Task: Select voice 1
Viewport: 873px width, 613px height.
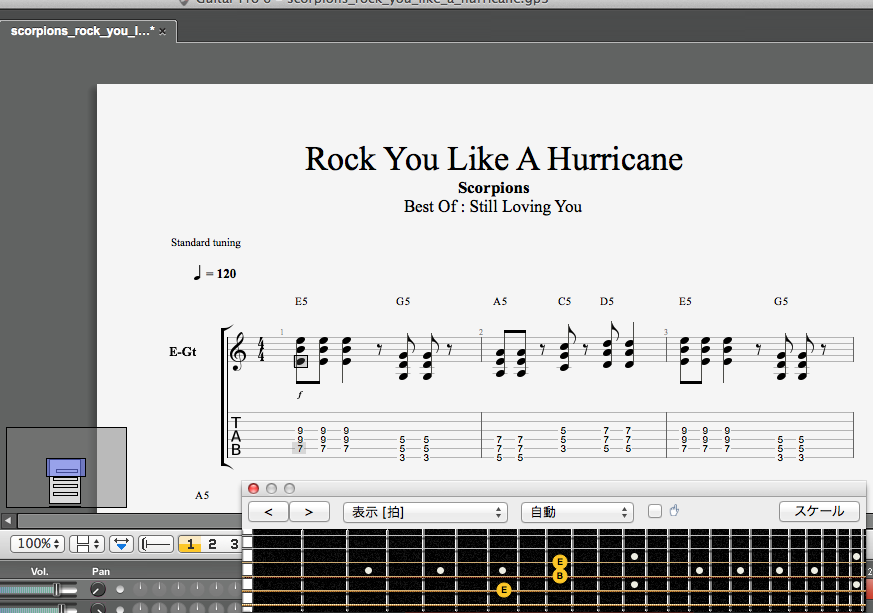Action: pos(190,543)
